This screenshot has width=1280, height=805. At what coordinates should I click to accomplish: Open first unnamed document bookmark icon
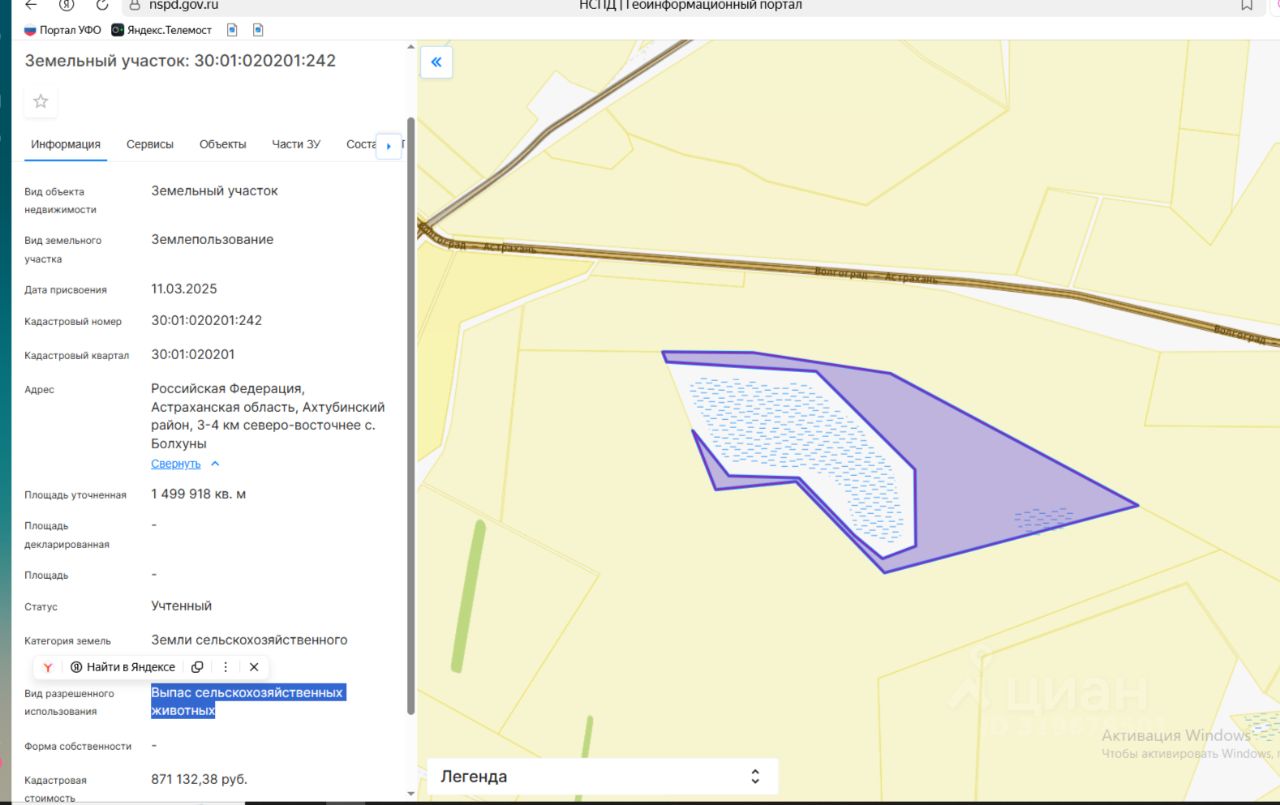pos(233,30)
